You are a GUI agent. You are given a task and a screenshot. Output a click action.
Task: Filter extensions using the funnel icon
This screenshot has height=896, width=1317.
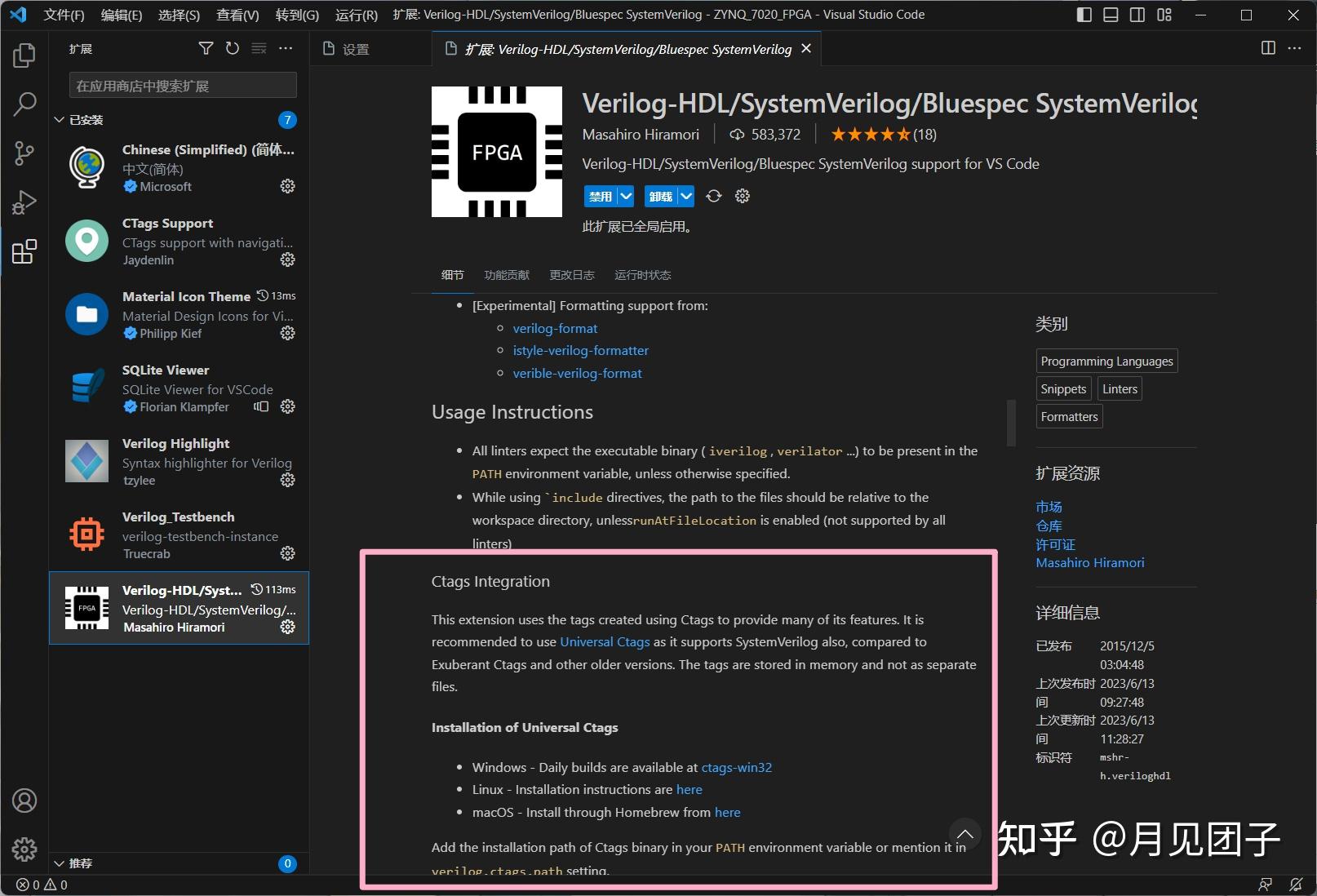206,48
